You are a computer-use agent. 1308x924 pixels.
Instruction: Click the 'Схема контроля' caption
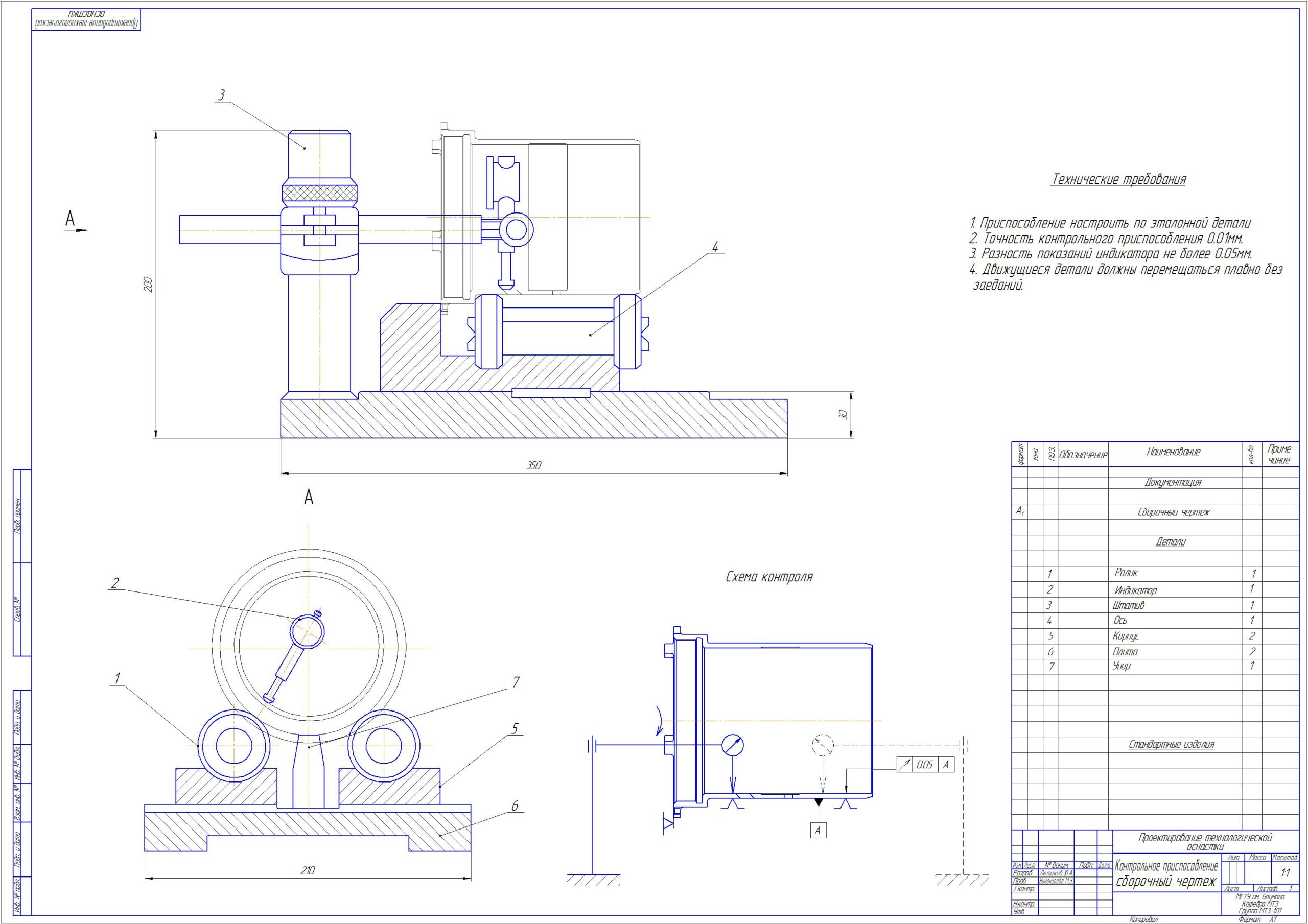(x=769, y=577)
